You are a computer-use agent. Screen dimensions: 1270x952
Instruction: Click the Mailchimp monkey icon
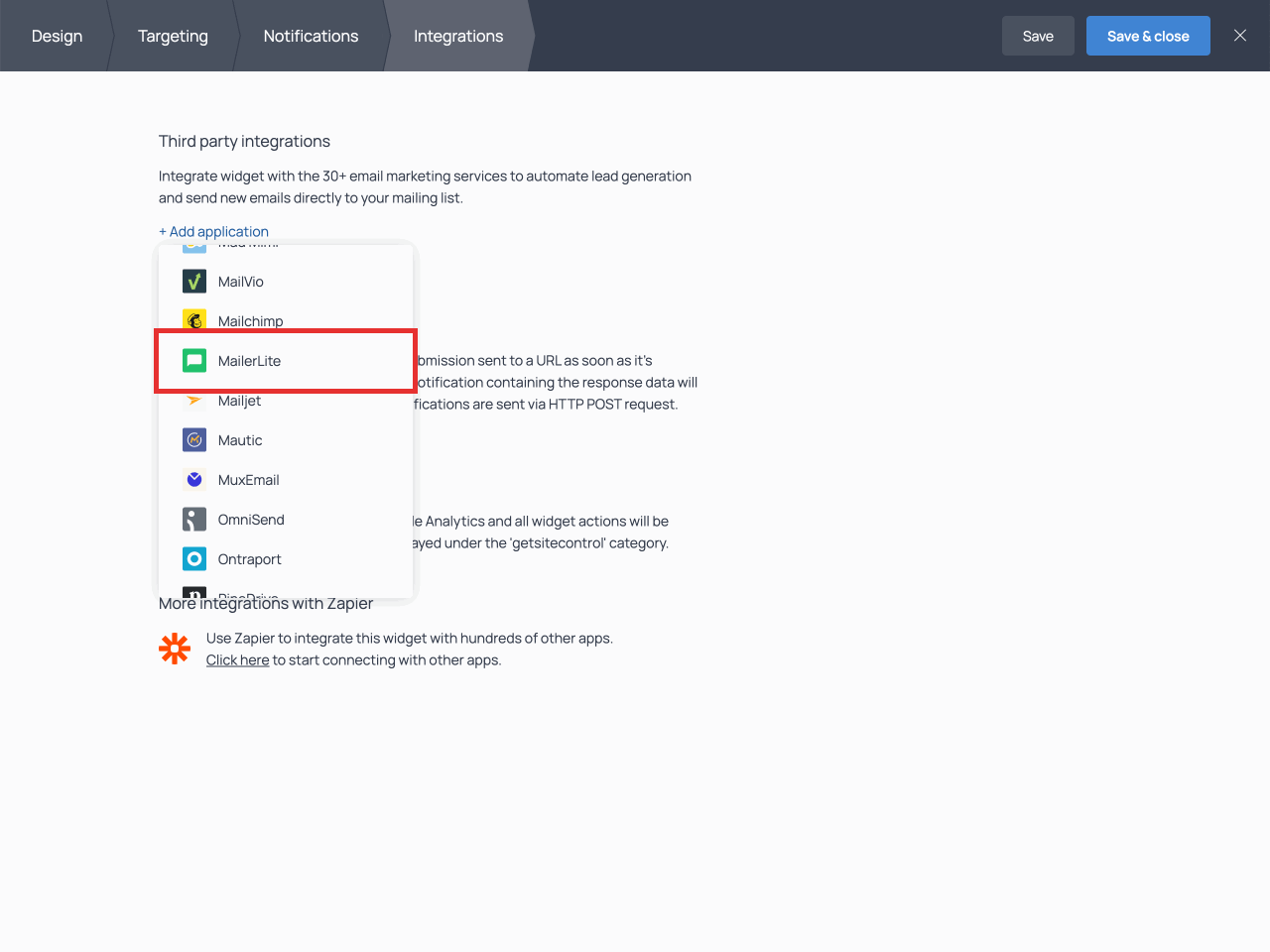pyautogui.click(x=194, y=320)
